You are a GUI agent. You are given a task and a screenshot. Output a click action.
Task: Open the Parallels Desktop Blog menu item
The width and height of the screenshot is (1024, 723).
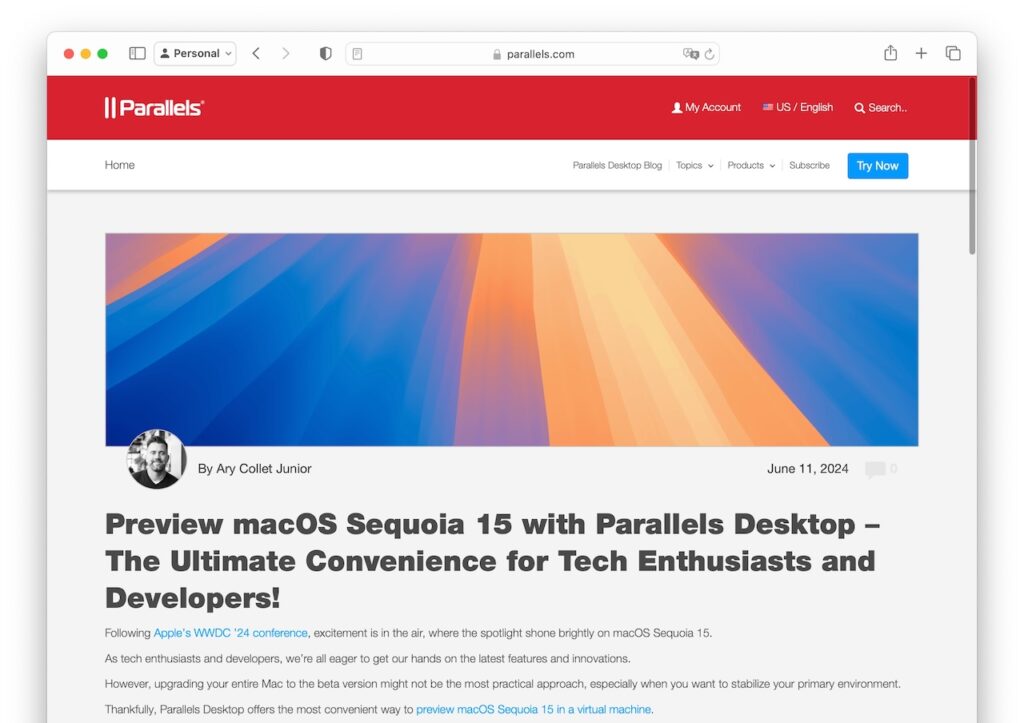617,165
